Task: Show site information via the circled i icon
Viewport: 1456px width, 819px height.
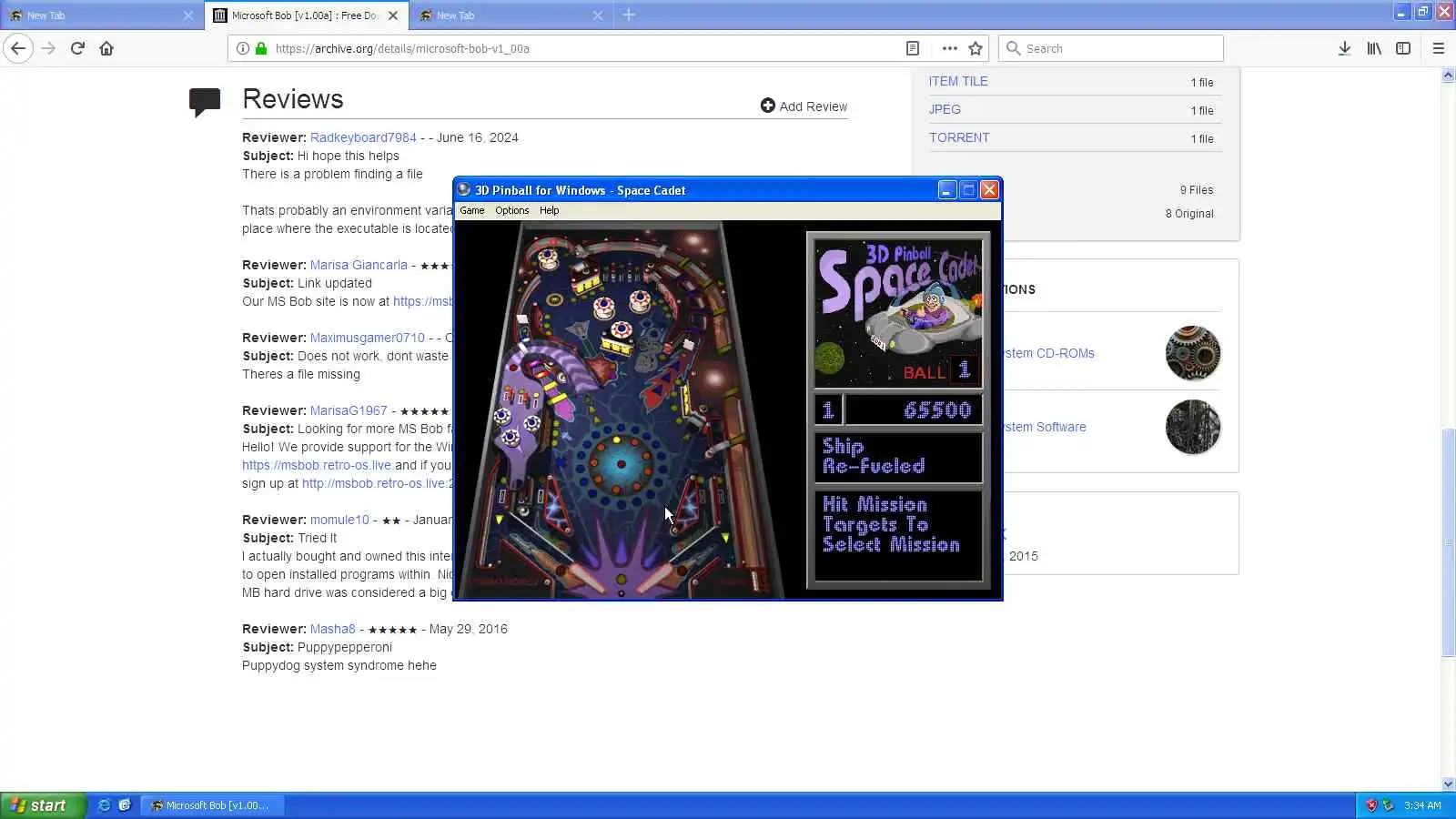Action: coord(243,48)
